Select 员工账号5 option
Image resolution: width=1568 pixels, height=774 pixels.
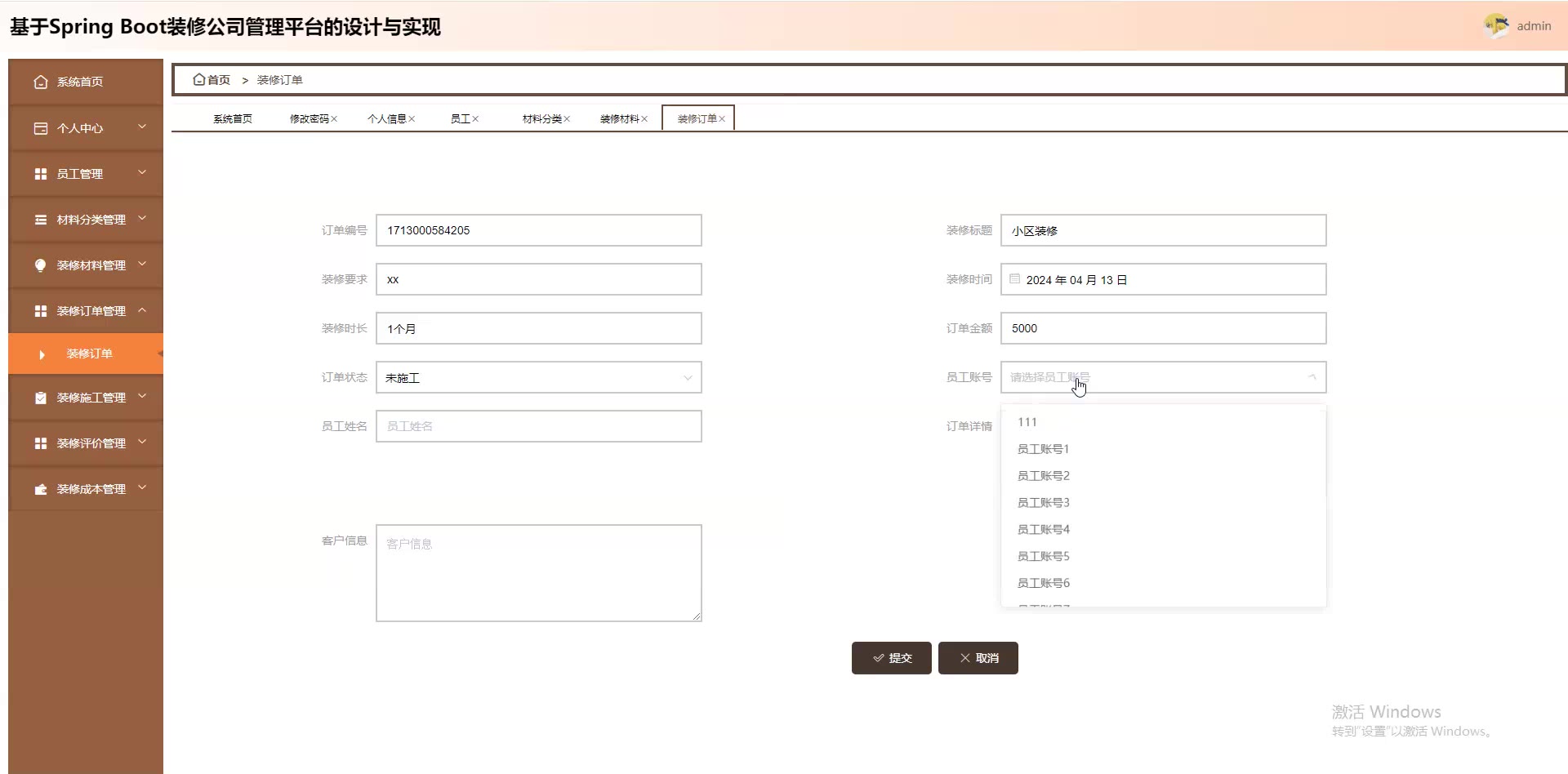[x=1164, y=557]
